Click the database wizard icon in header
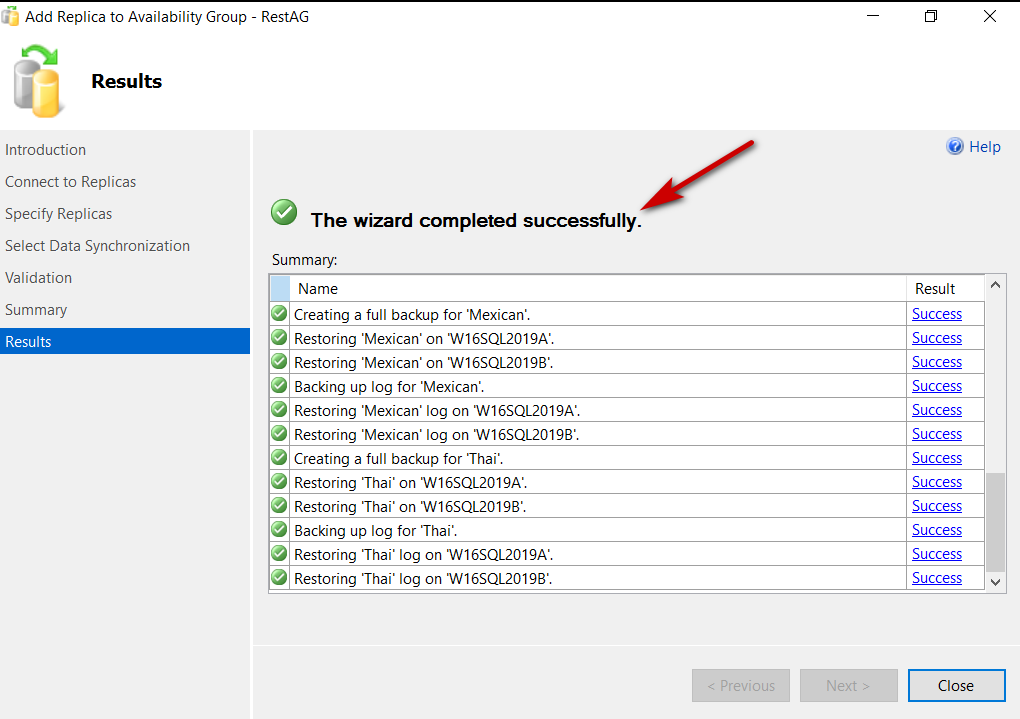 39,82
